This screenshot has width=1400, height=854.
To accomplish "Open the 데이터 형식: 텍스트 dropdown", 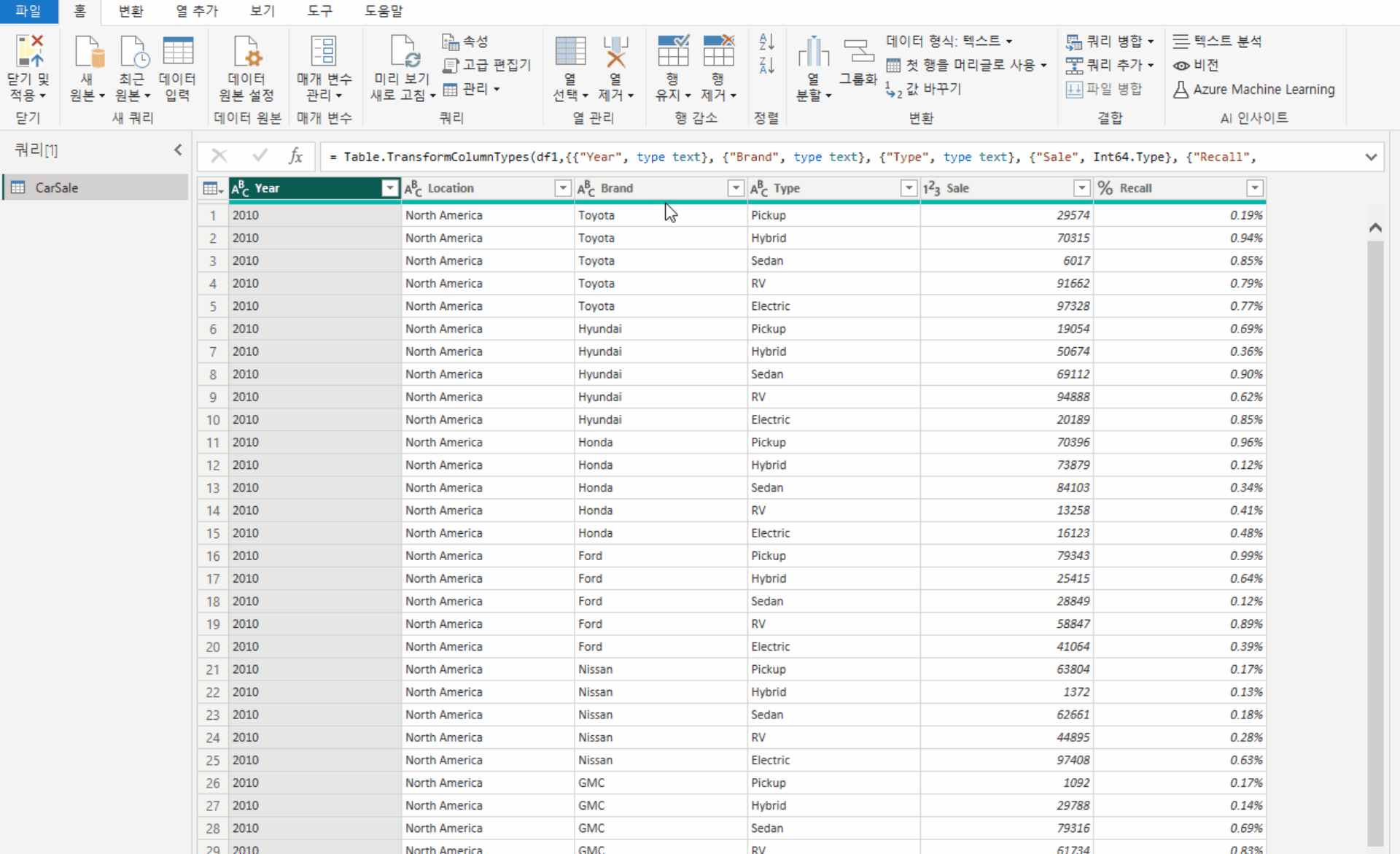I will (949, 41).
